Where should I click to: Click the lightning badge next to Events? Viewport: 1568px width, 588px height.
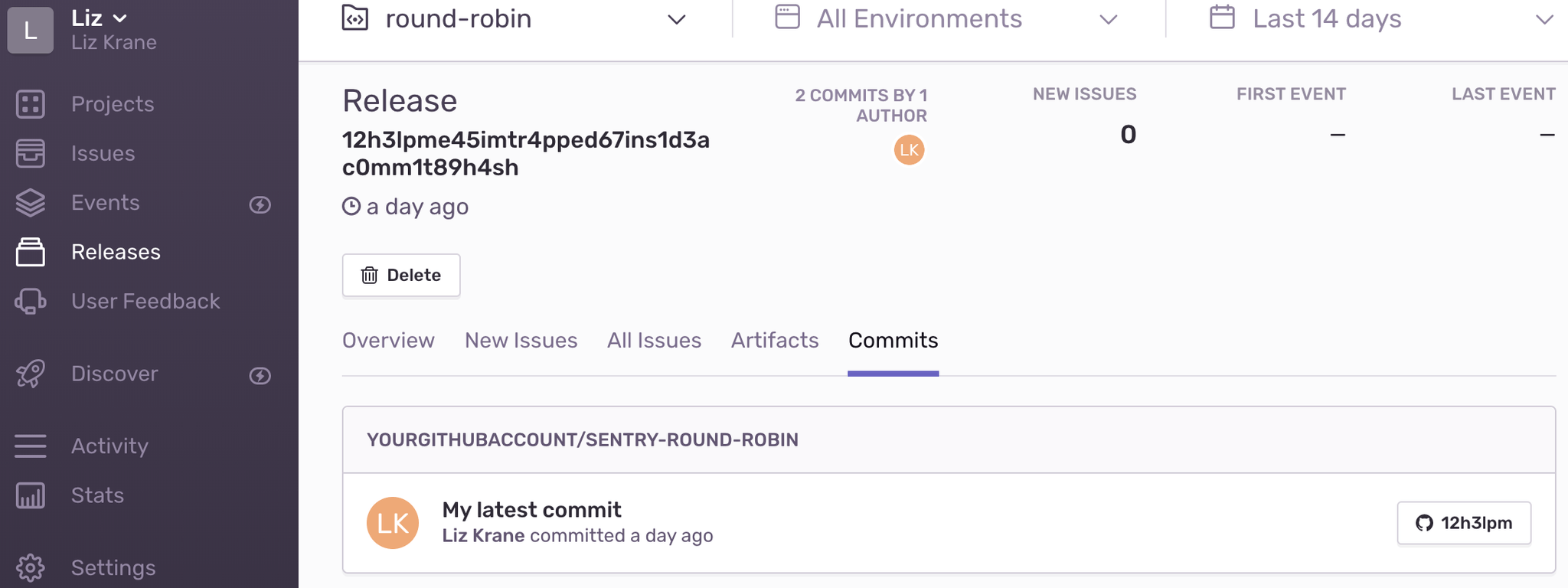pos(261,204)
